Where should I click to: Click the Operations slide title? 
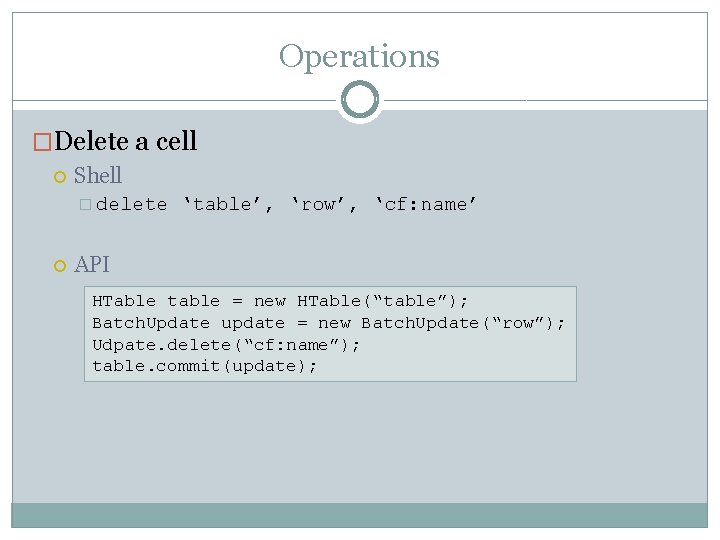pyautogui.click(x=359, y=56)
